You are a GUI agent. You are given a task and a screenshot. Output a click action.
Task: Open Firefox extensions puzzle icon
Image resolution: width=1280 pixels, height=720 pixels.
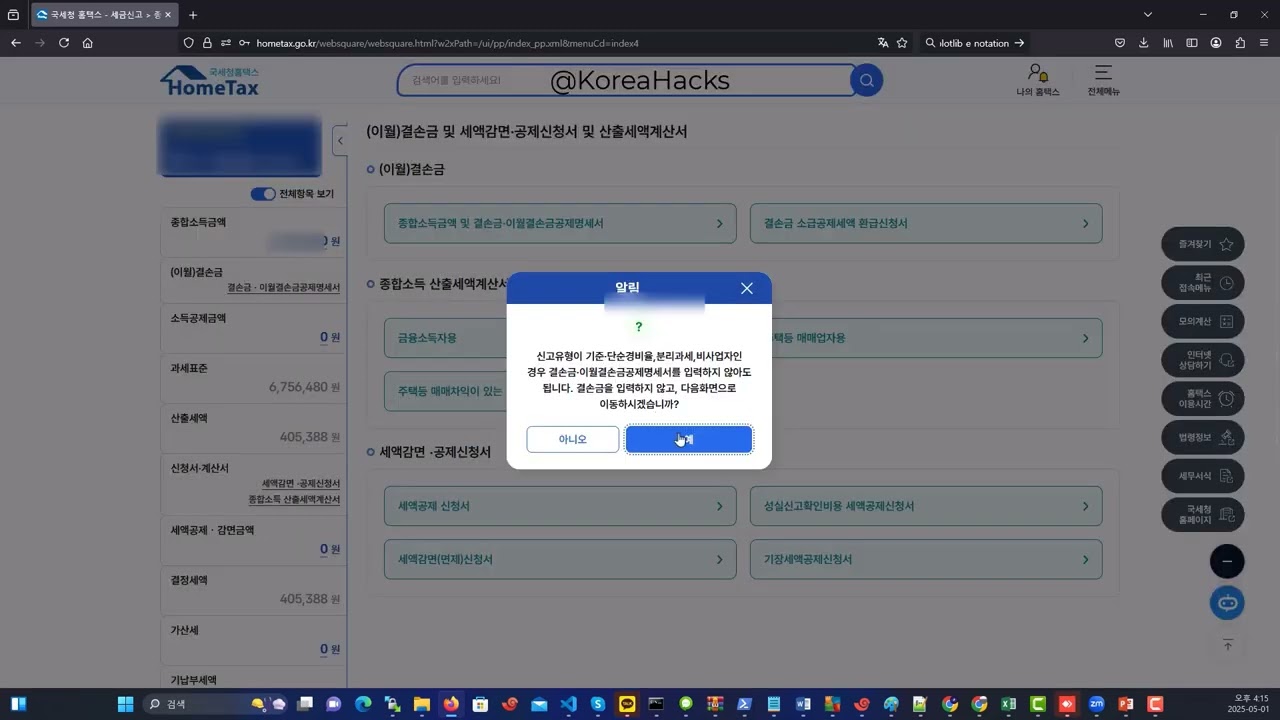[1240, 43]
